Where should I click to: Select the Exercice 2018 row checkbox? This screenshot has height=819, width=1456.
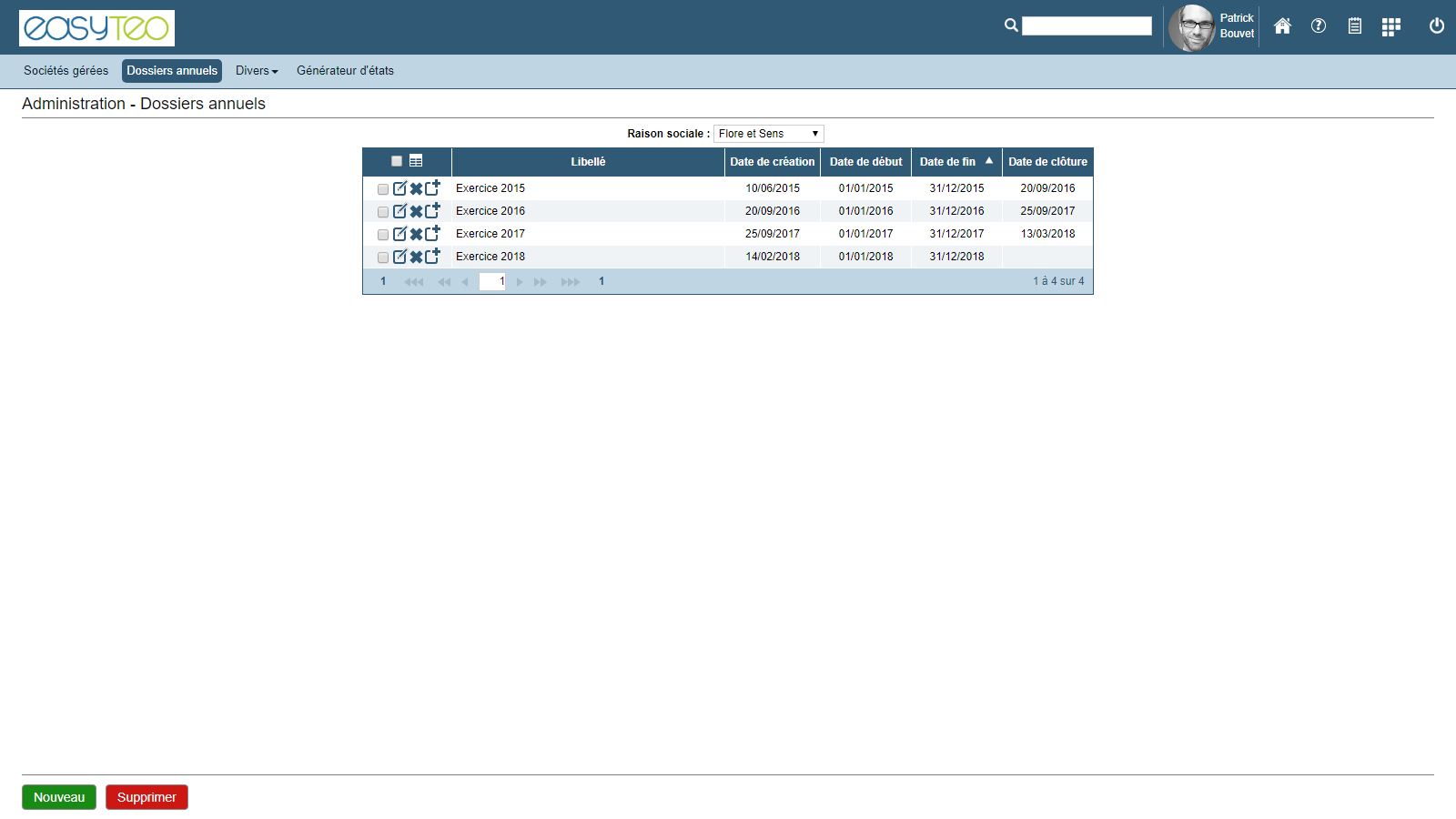(383, 258)
